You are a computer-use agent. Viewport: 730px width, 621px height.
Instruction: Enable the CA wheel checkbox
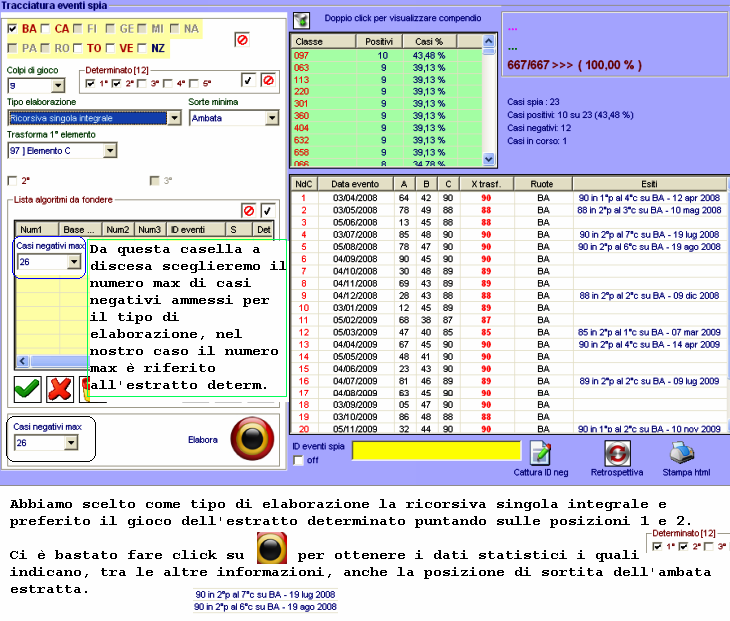click(45, 29)
